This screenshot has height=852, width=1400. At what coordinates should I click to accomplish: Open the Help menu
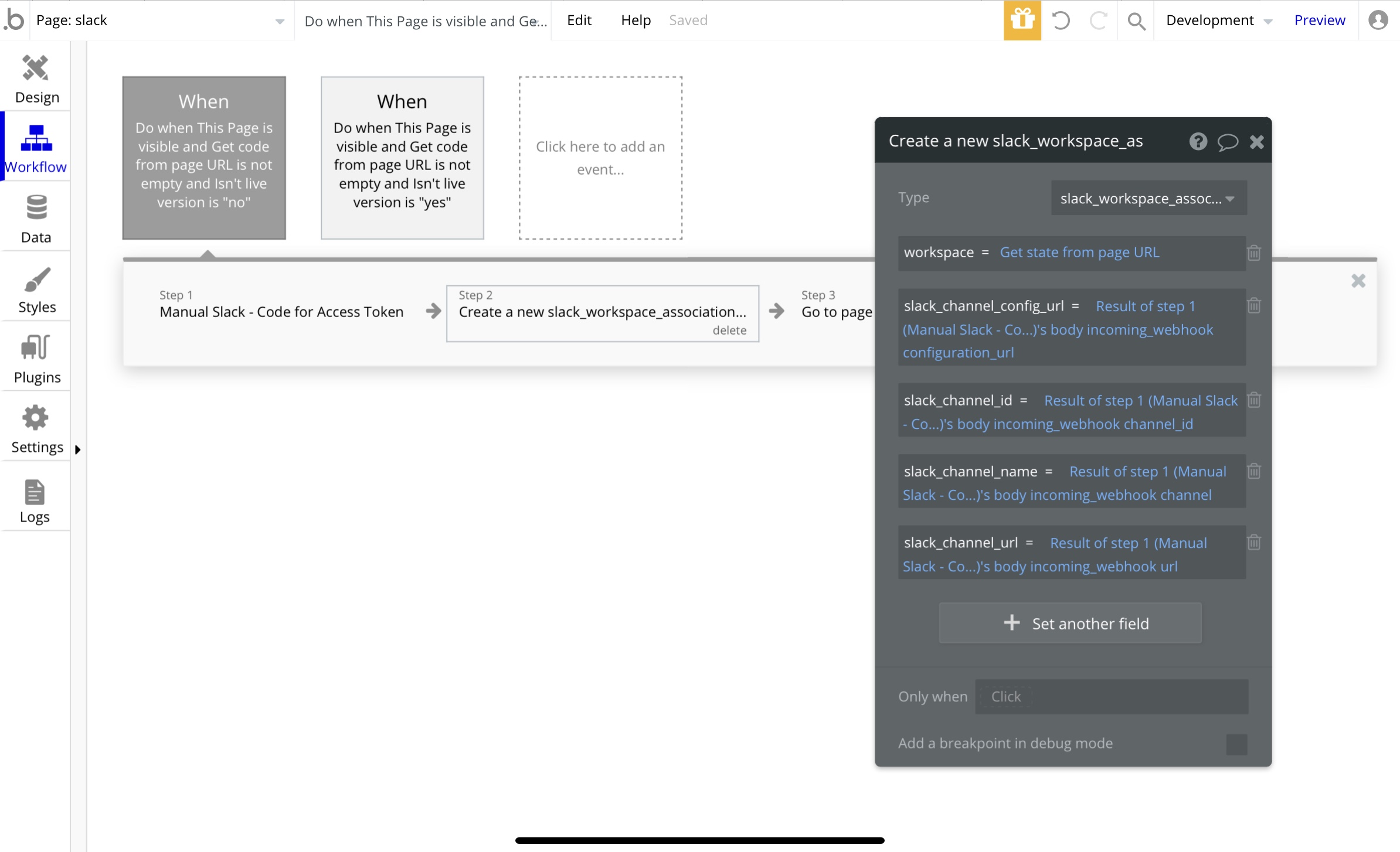636,21
